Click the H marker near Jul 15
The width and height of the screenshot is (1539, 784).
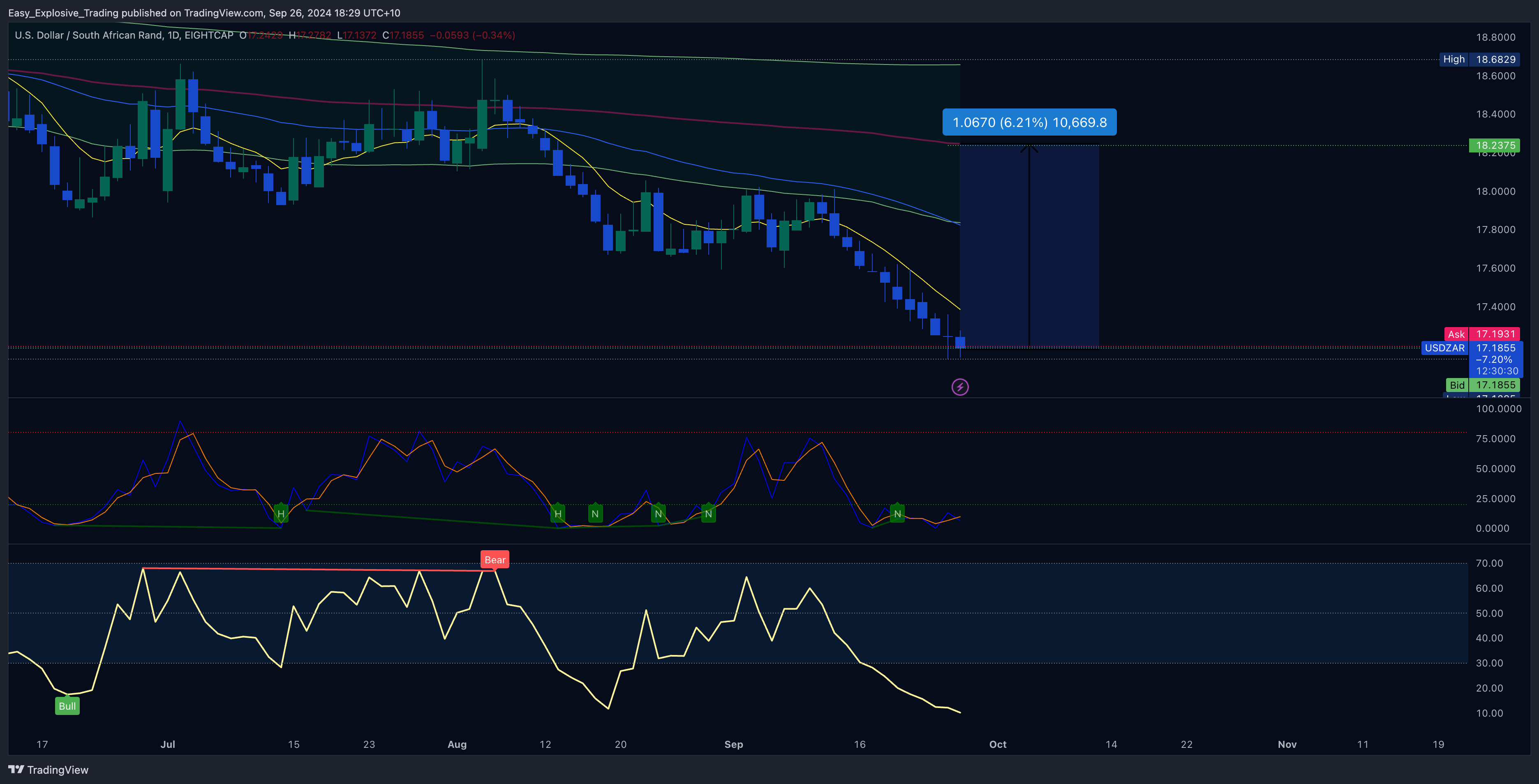(x=281, y=514)
